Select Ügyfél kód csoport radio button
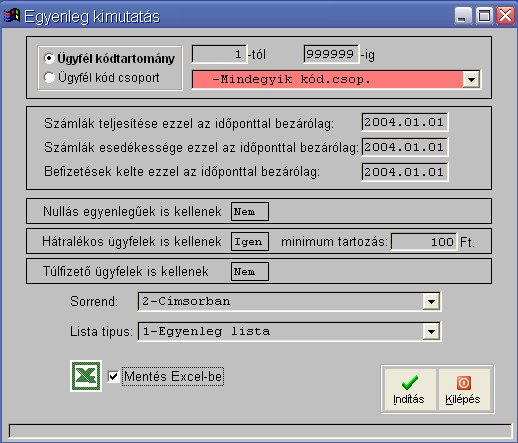The height and width of the screenshot is (443, 518). (x=49, y=78)
